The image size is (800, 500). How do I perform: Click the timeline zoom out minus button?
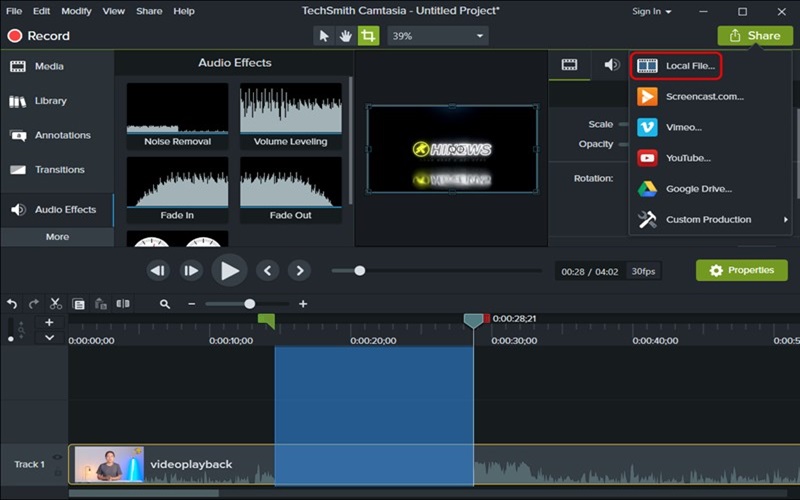pos(191,304)
